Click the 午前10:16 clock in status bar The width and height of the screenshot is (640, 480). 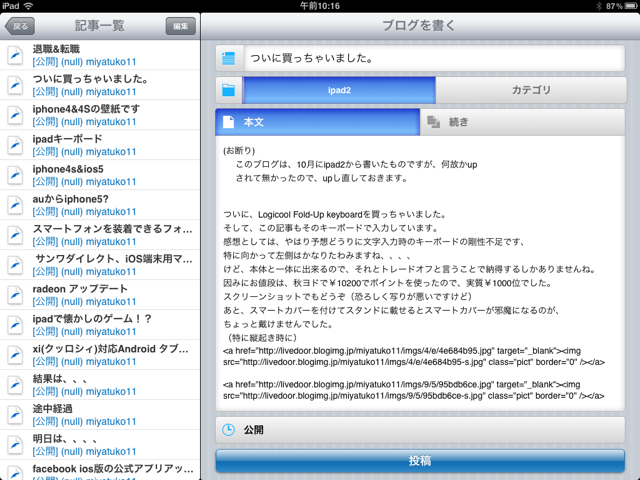(320, 6)
